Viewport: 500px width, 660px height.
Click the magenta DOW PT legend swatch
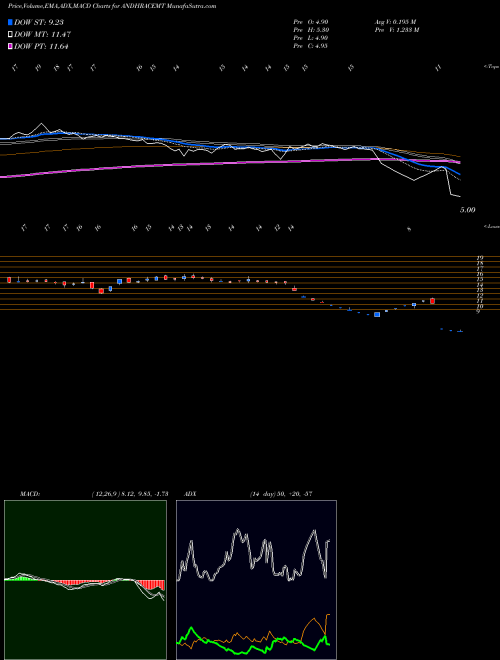click(10, 46)
